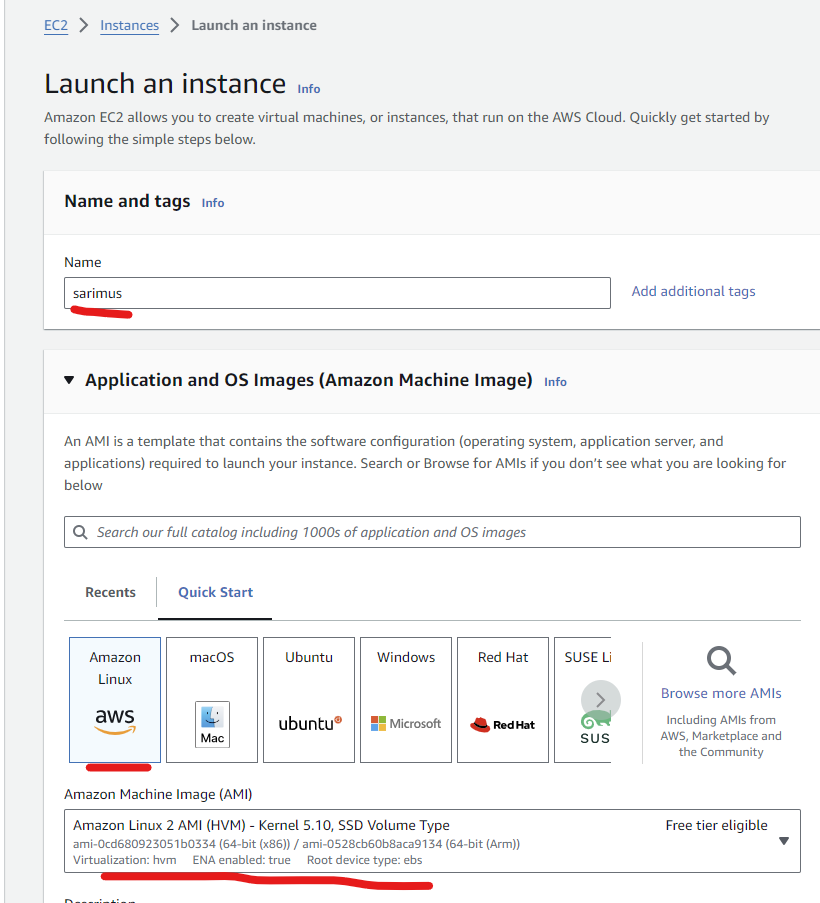Collapse the Application and OS Images section
Screen dimensions: 820x903
[x=69, y=380]
